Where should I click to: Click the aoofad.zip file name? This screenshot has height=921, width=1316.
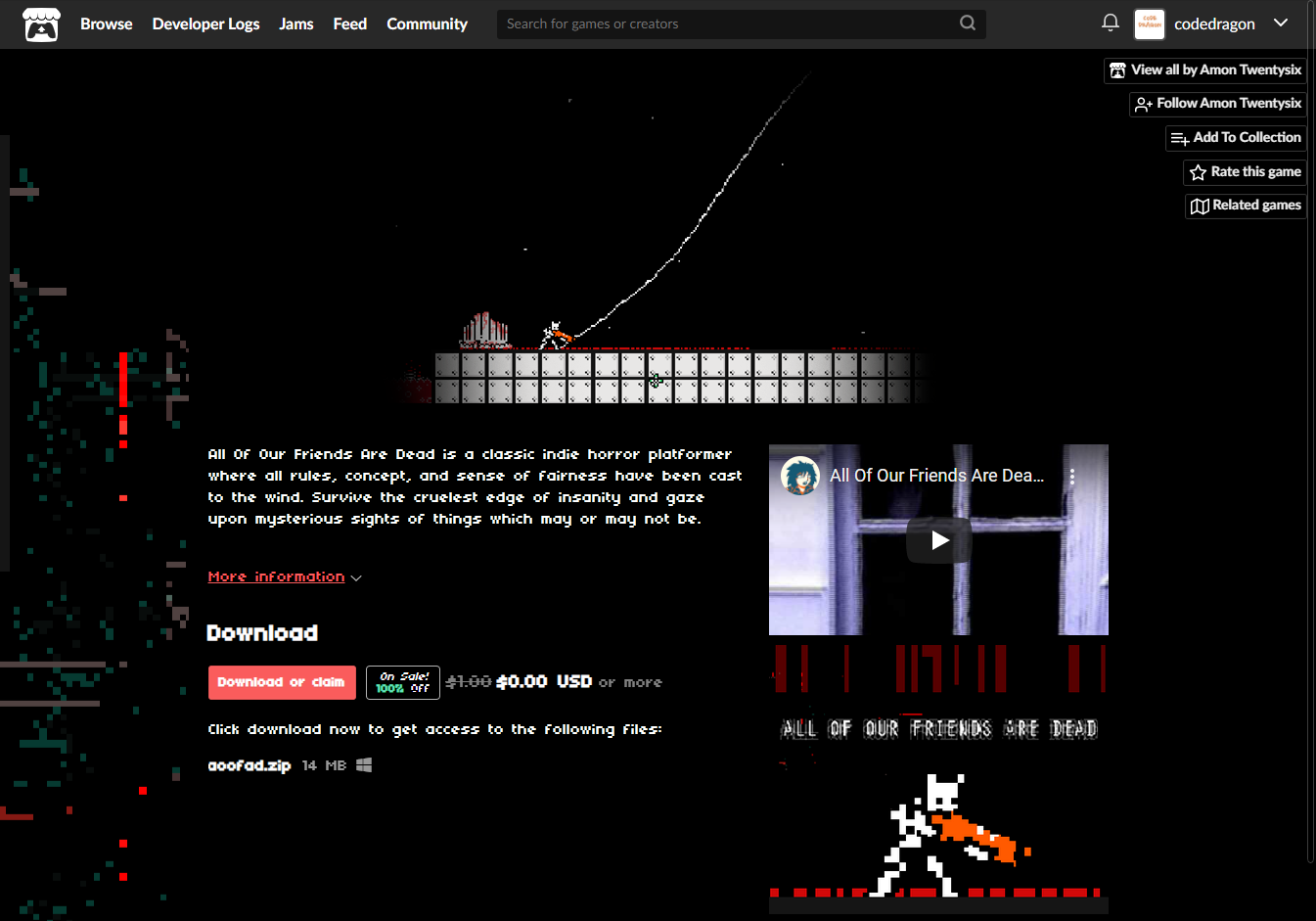(250, 765)
